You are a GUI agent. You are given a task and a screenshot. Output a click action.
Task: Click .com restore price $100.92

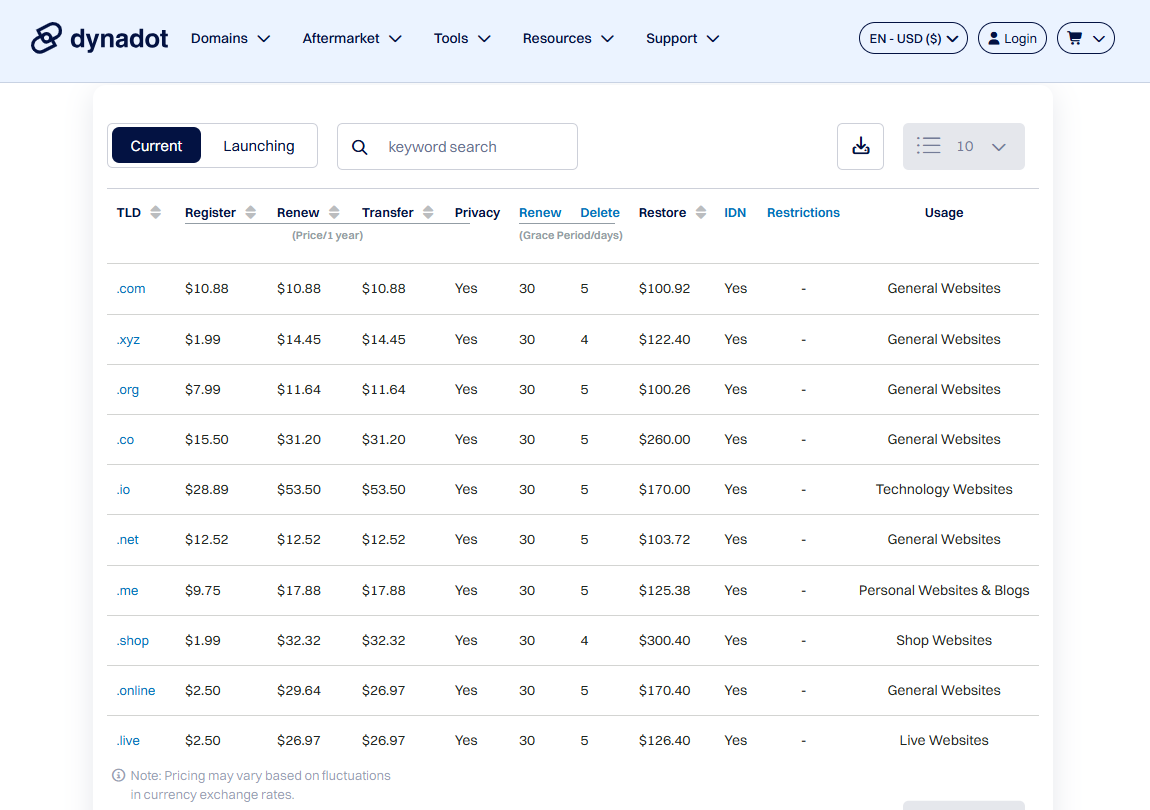pos(664,288)
